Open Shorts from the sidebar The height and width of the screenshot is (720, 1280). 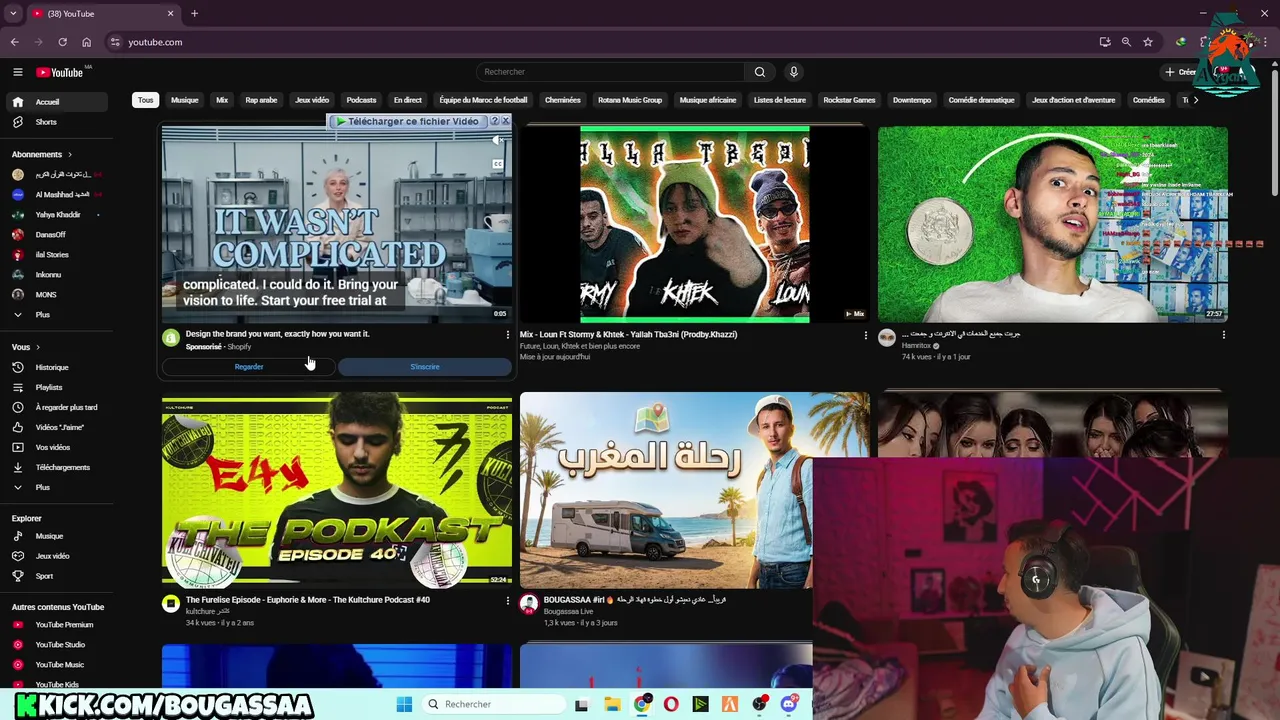[56, 122]
